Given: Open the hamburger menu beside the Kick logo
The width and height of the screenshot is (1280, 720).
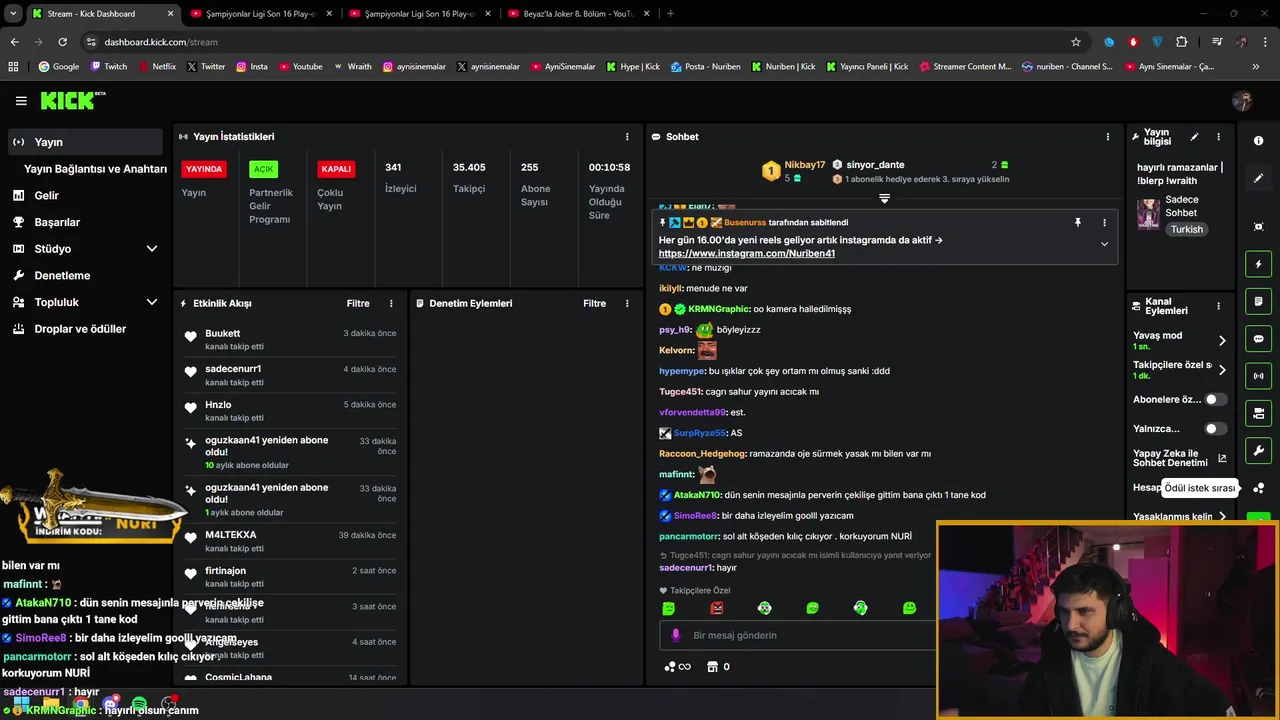Looking at the screenshot, I should (x=21, y=101).
